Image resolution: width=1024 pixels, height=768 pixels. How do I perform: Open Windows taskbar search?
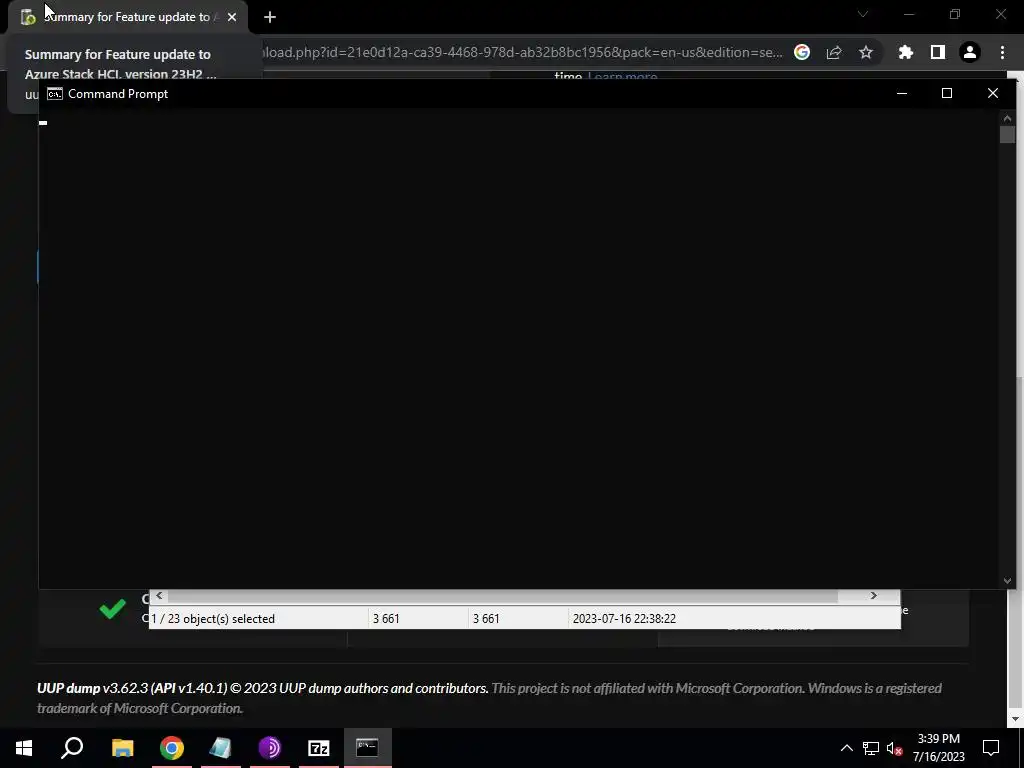[x=72, y=748]
